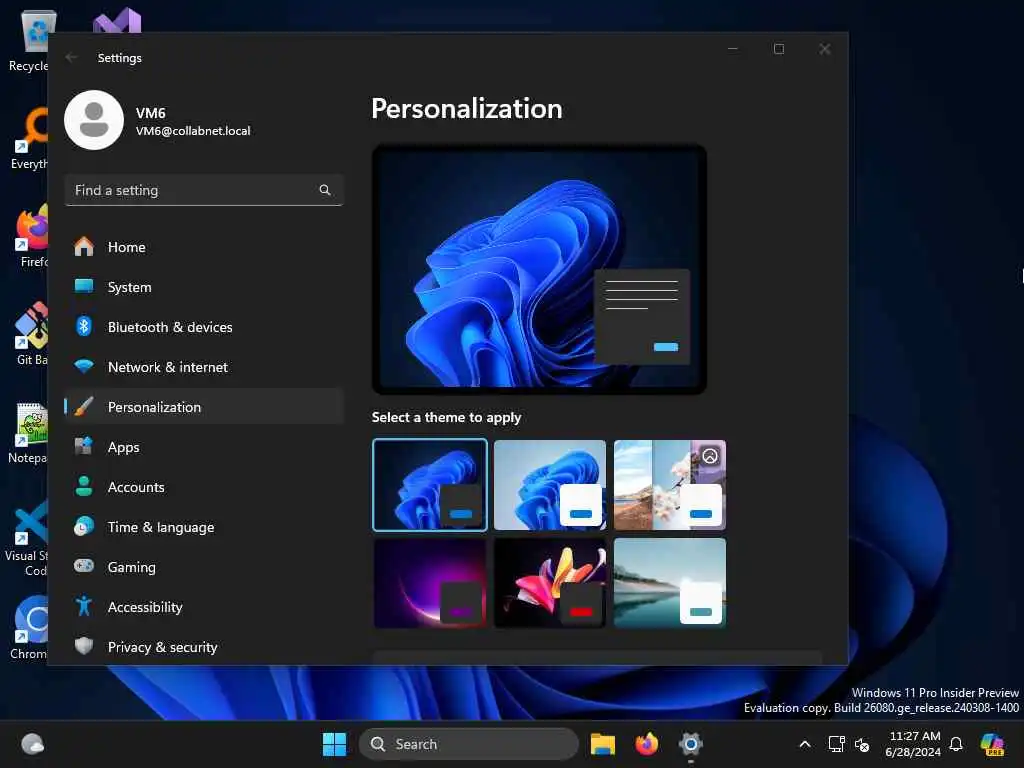
Task: Apply the purple Glow theme
Action: [x=430, y=583]
